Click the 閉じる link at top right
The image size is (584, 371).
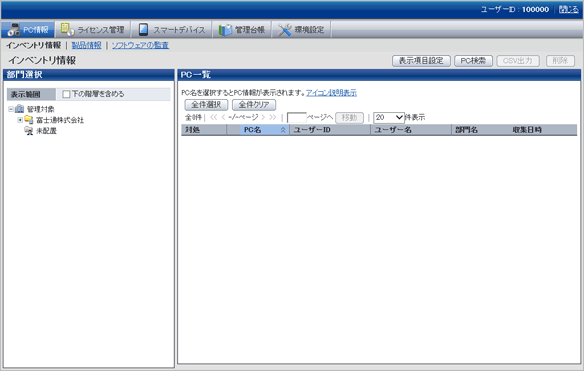(x=569, y=9)
